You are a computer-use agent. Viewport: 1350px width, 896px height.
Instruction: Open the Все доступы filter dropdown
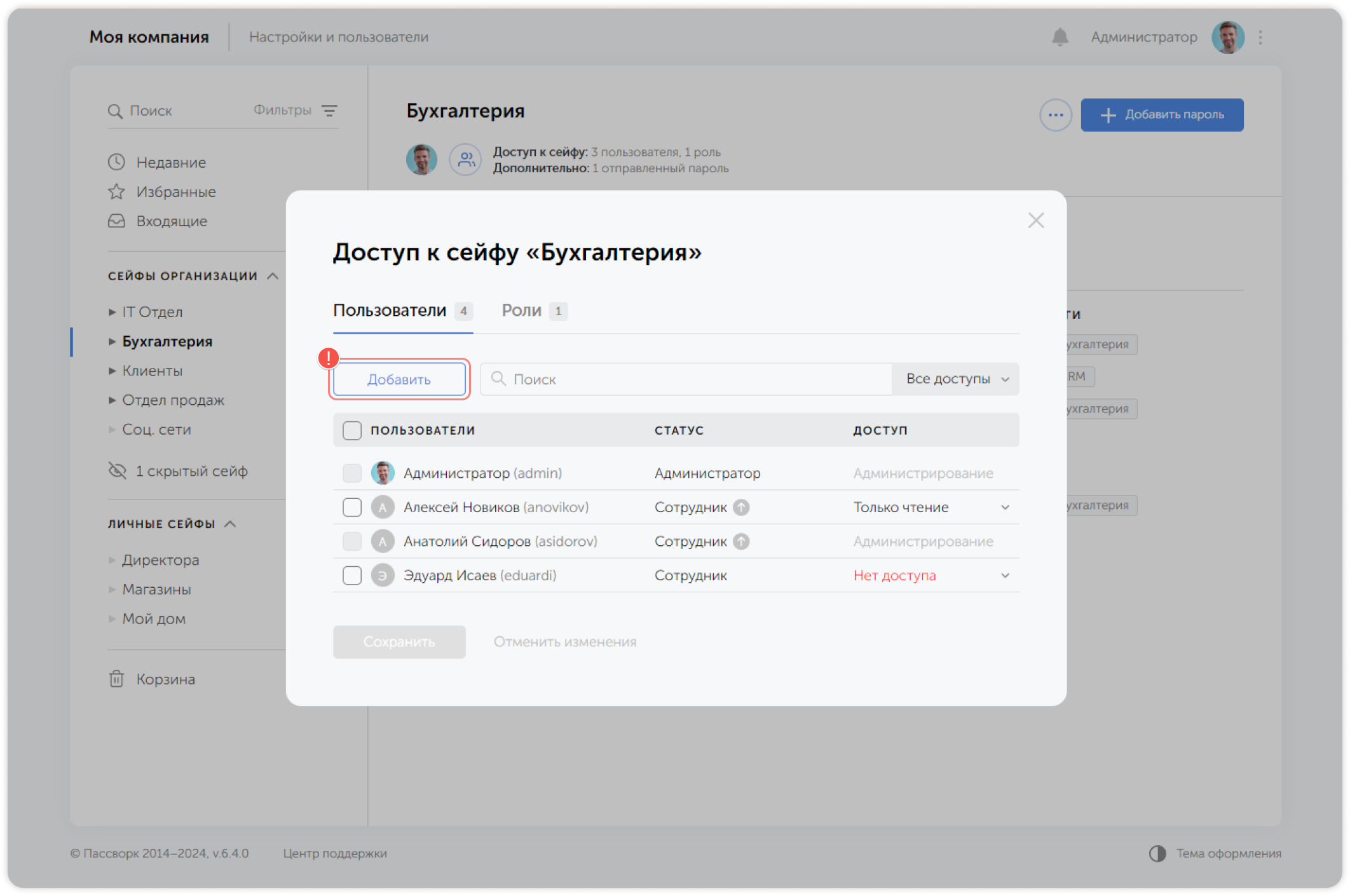[955, 379]
